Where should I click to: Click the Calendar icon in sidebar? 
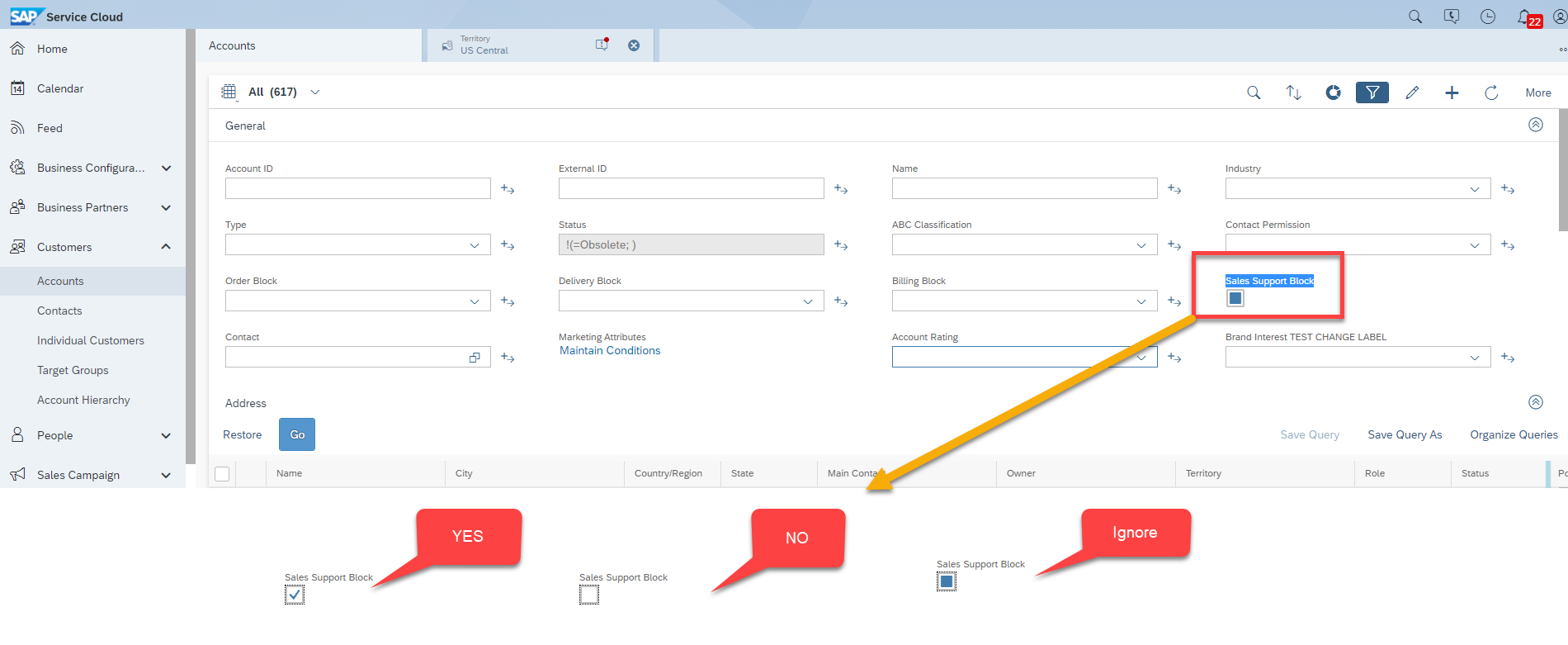17,88
